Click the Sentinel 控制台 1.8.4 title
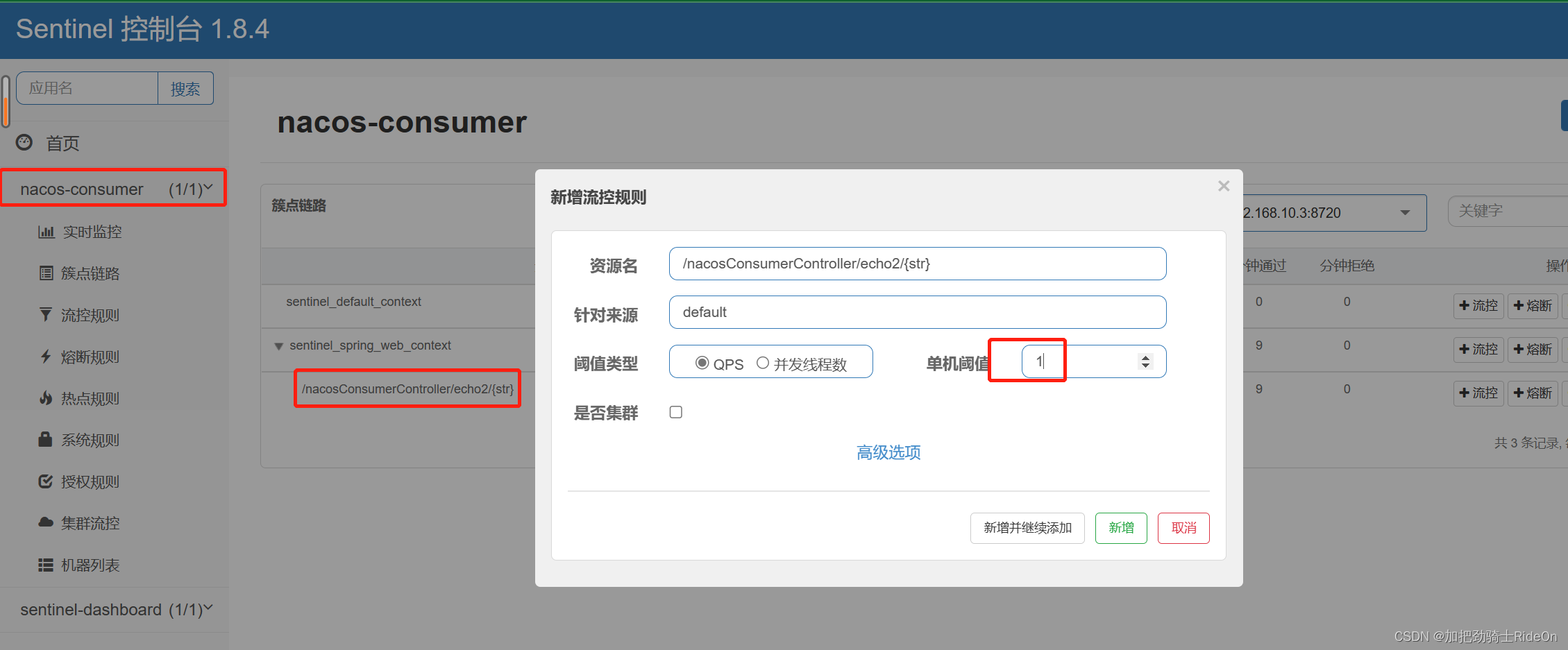Image resolution: width=1568 pixels, height=650 pixels. [142, 29]
